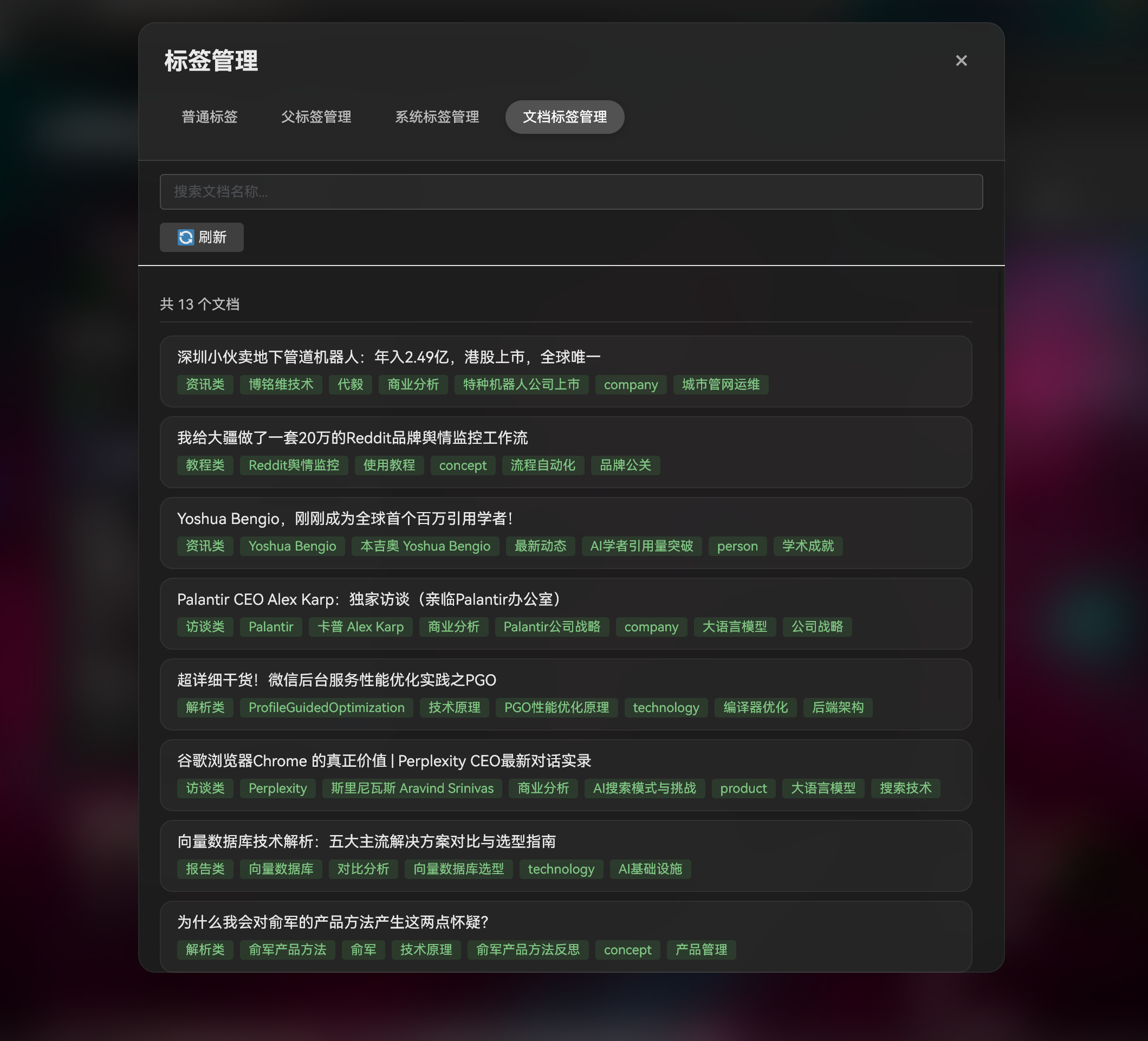Click the 博铭维技术 tag
The width and height of the screenshot is (1148, 1041).
(281, 384)
